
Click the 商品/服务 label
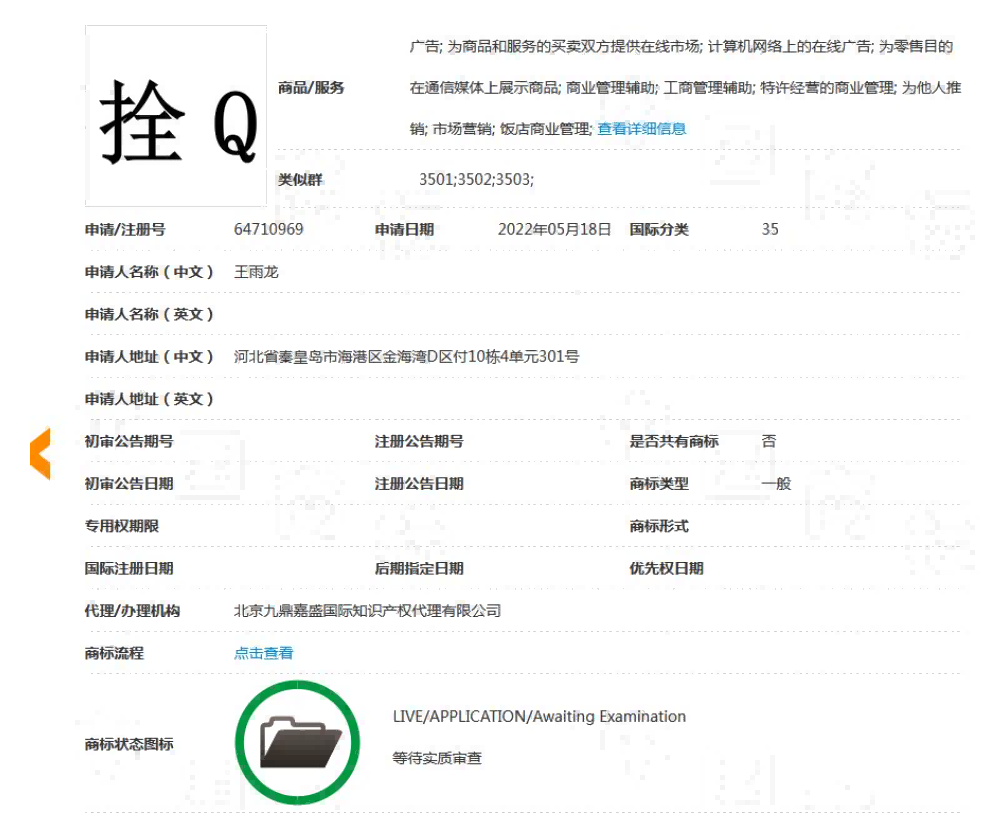tap(311, 88)
